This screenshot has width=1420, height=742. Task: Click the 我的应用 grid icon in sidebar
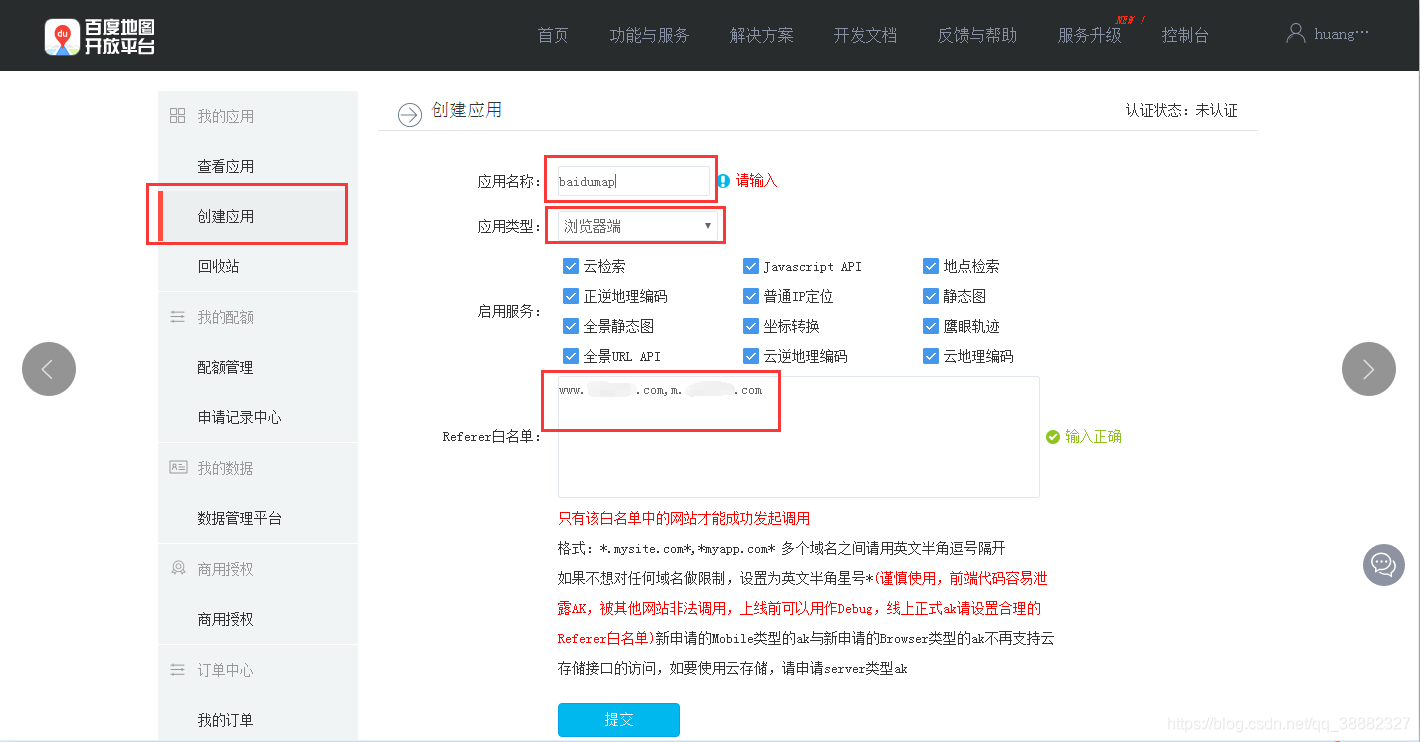[x=177, y=116]
